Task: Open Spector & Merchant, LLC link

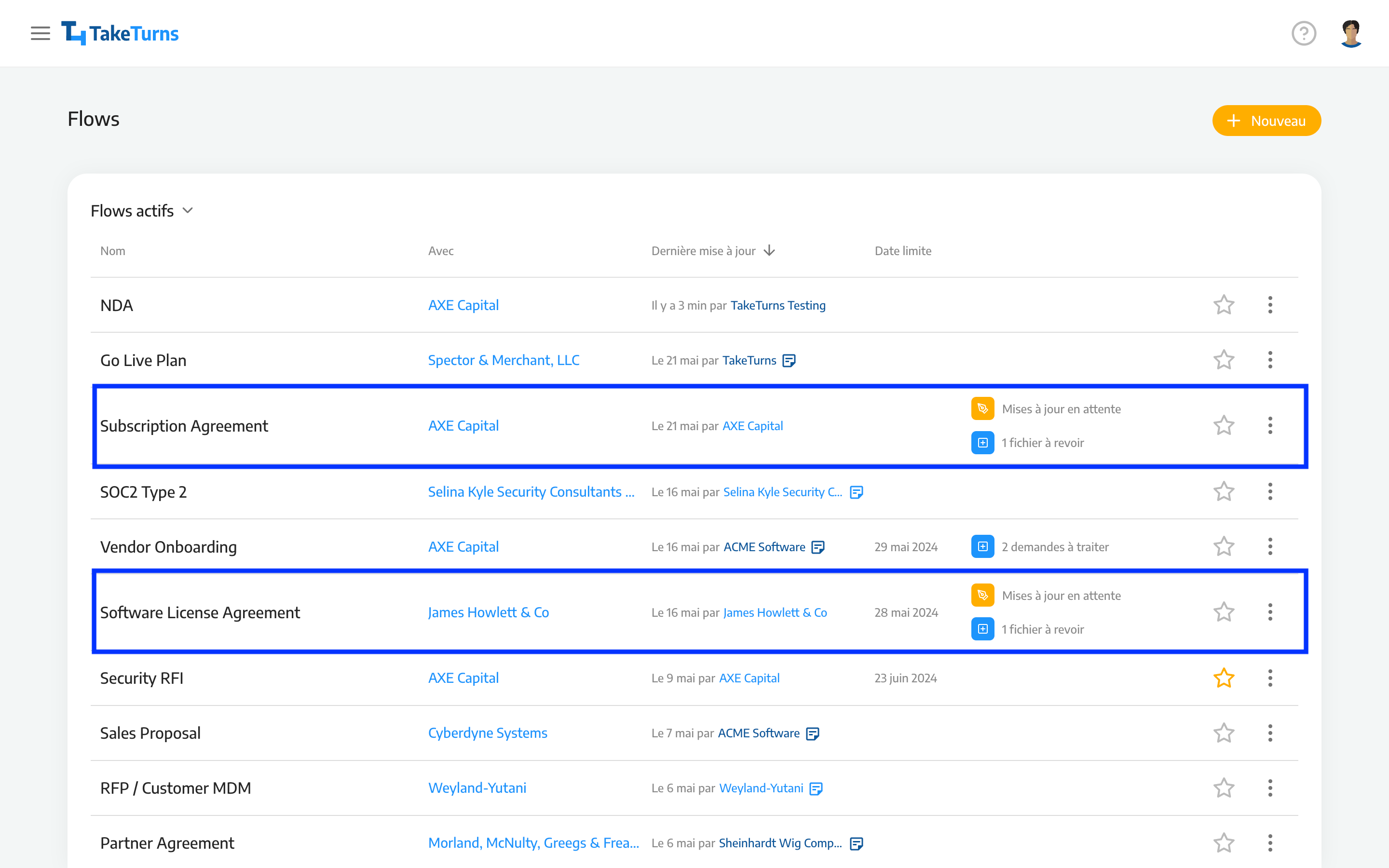Action: pos(504,360)
